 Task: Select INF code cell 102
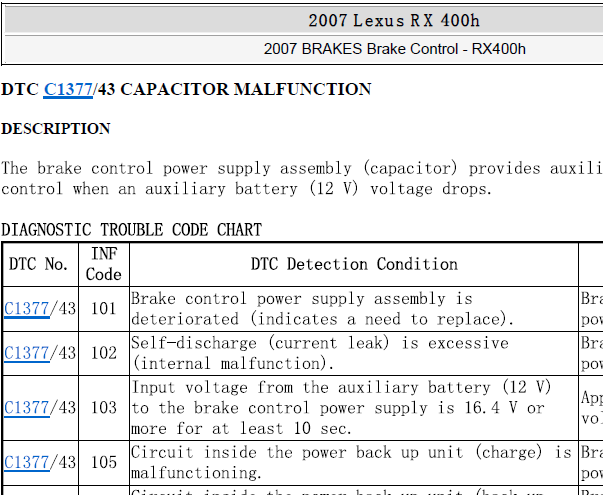[x=104, y=353]
